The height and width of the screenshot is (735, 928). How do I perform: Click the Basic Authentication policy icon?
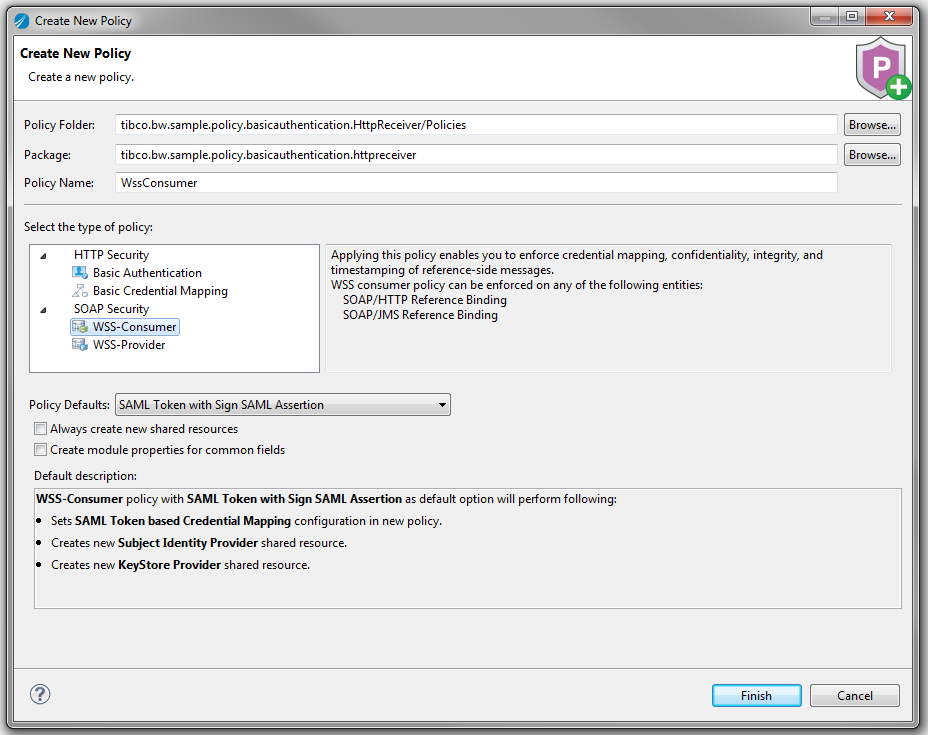(x=80, y=273)
